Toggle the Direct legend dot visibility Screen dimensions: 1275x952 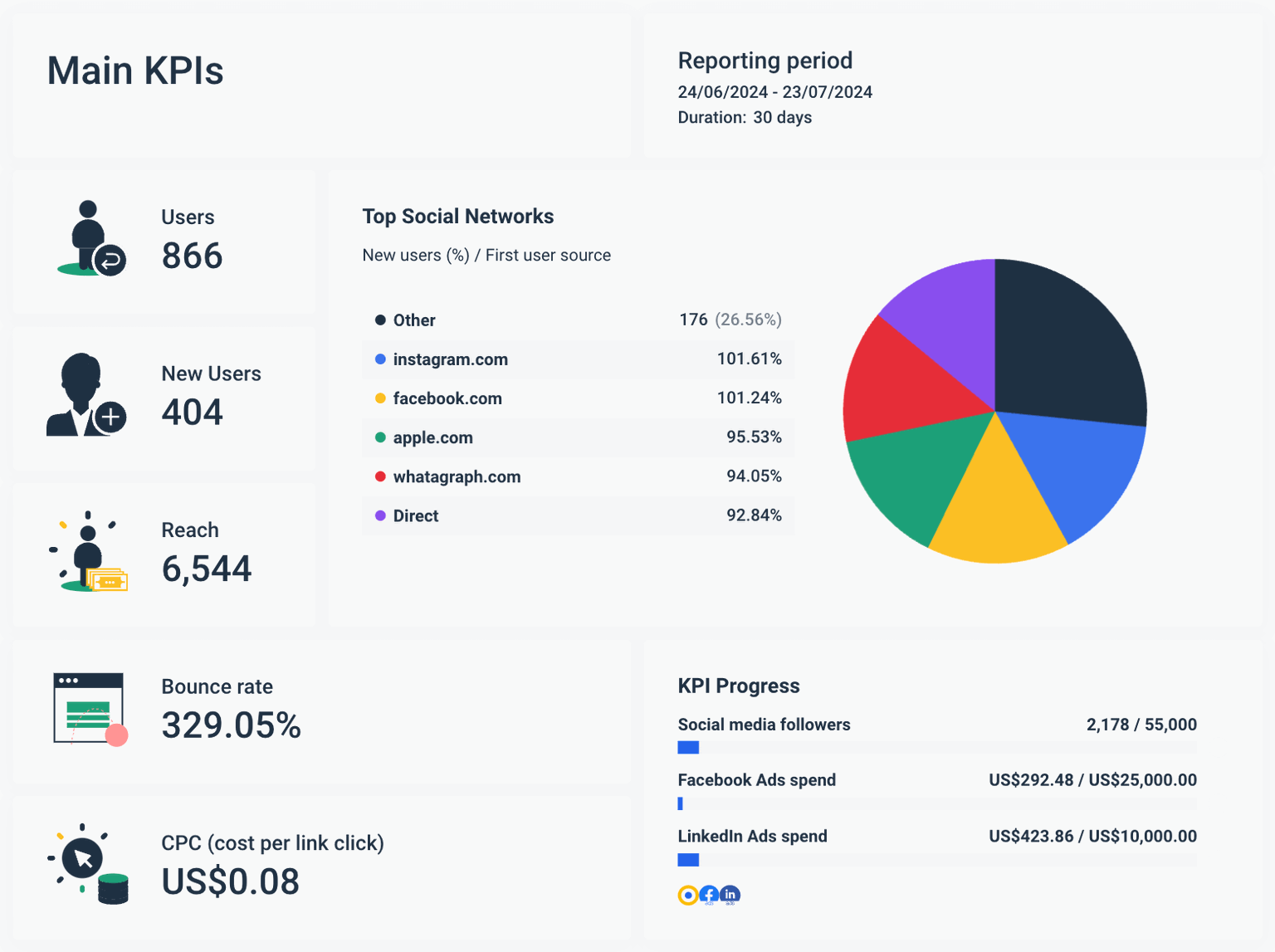(379, 515)
